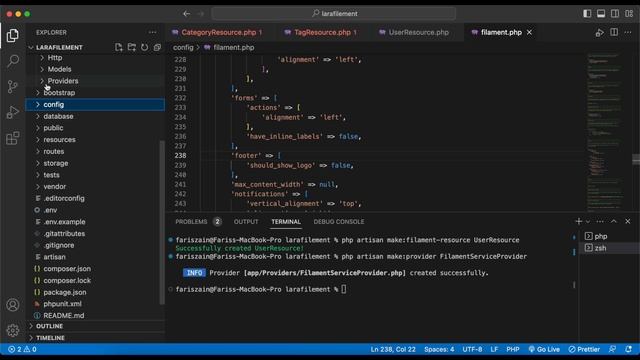
Task: Click New Folder icon in Explorer header
Action: click(131, 47)
